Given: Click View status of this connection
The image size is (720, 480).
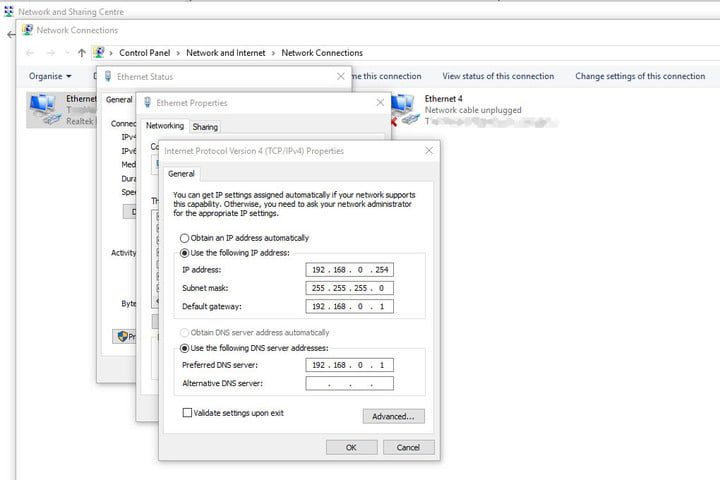Looking at the screenshot, I should [x=498, y=76].
